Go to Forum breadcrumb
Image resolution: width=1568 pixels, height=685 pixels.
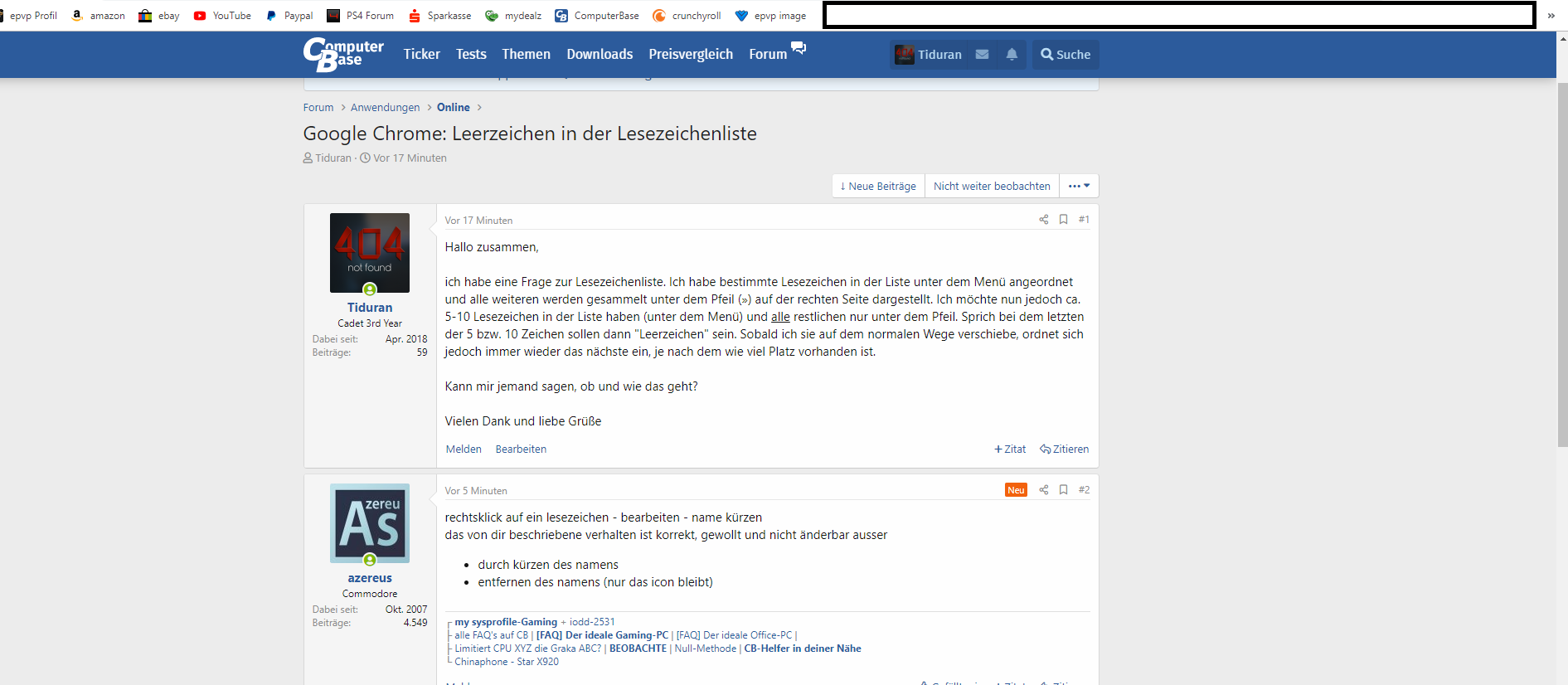318,108
